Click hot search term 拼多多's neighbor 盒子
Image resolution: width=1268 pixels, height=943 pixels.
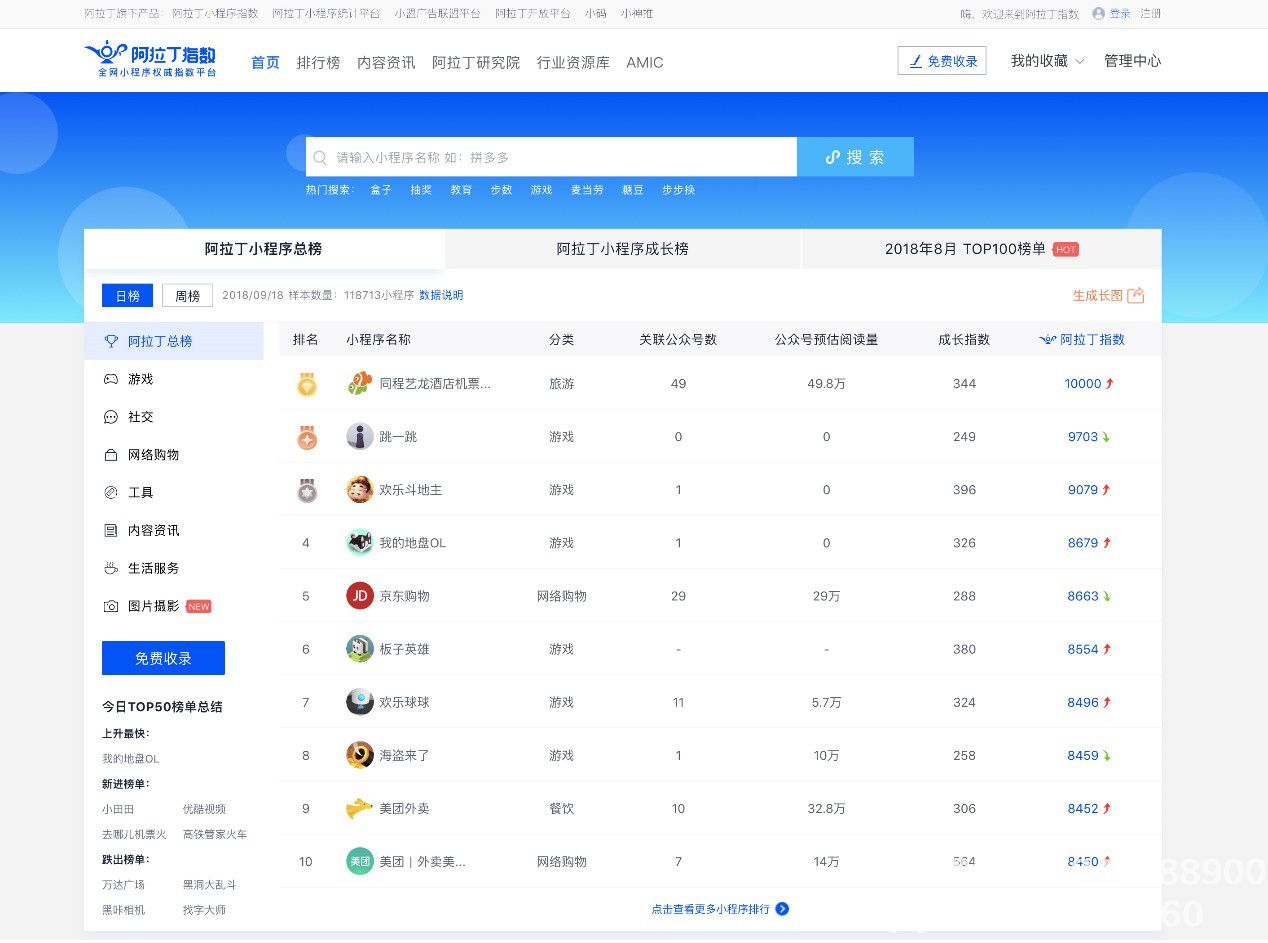tap(381, 190)
